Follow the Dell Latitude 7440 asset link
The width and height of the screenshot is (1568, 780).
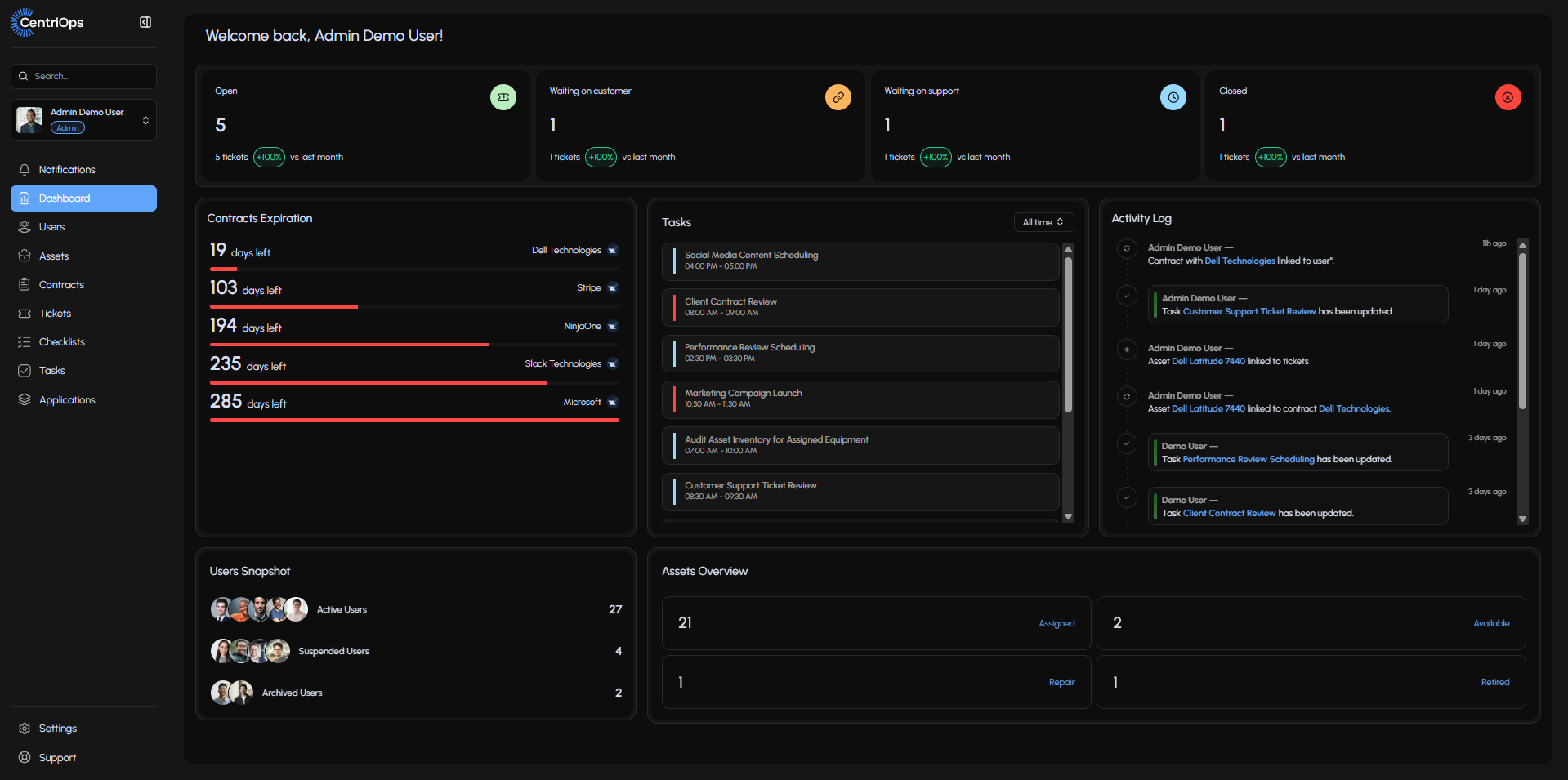click(x=1208, y=361)
